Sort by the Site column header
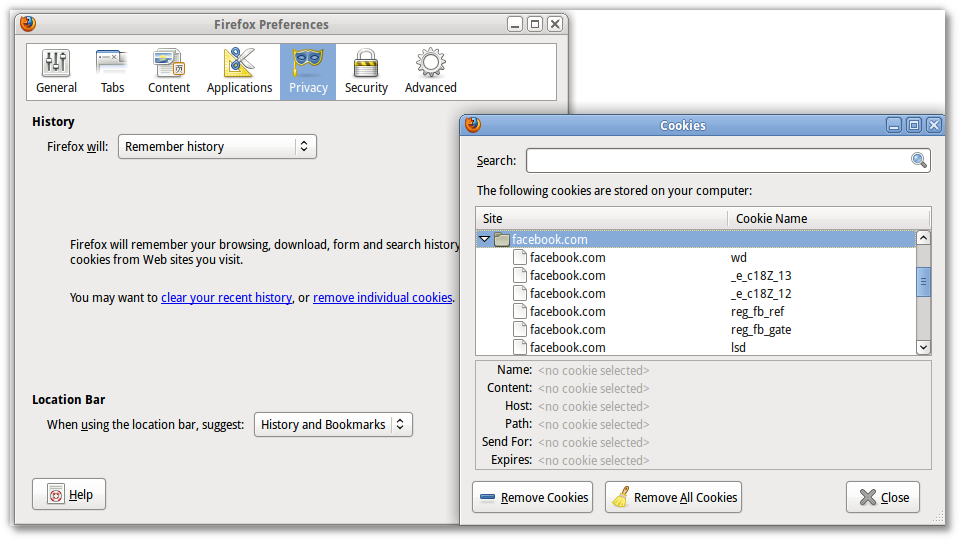 tap(602, 218)
